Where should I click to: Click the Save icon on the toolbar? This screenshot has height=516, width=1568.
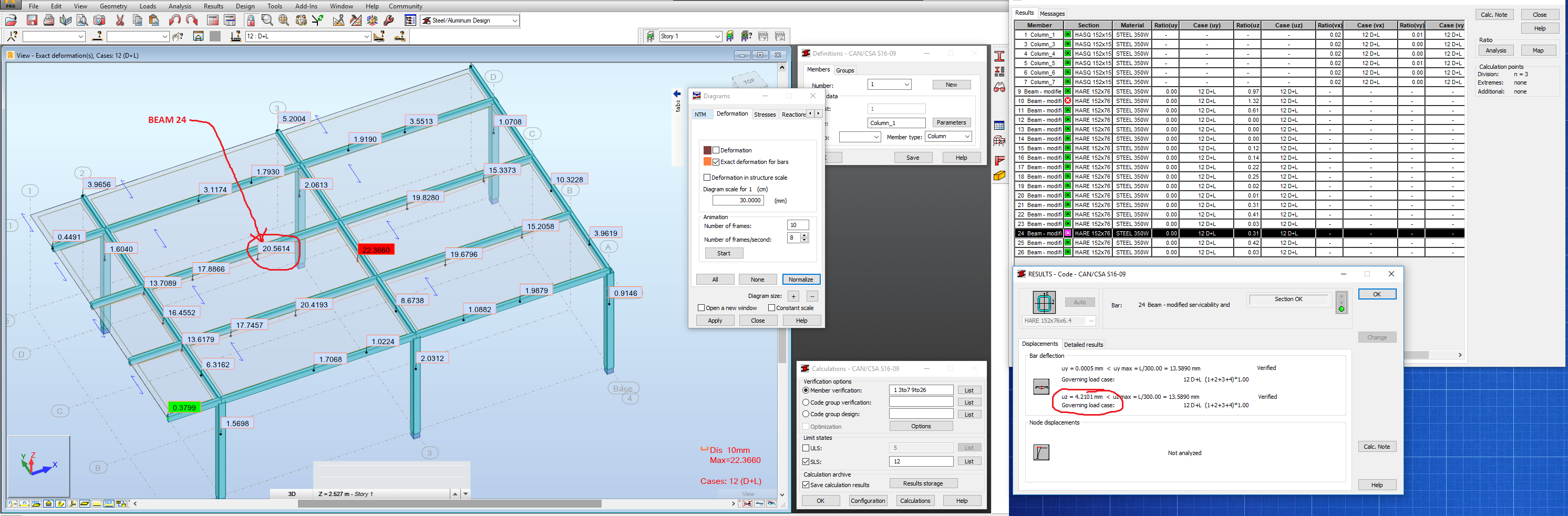(31, 19)
